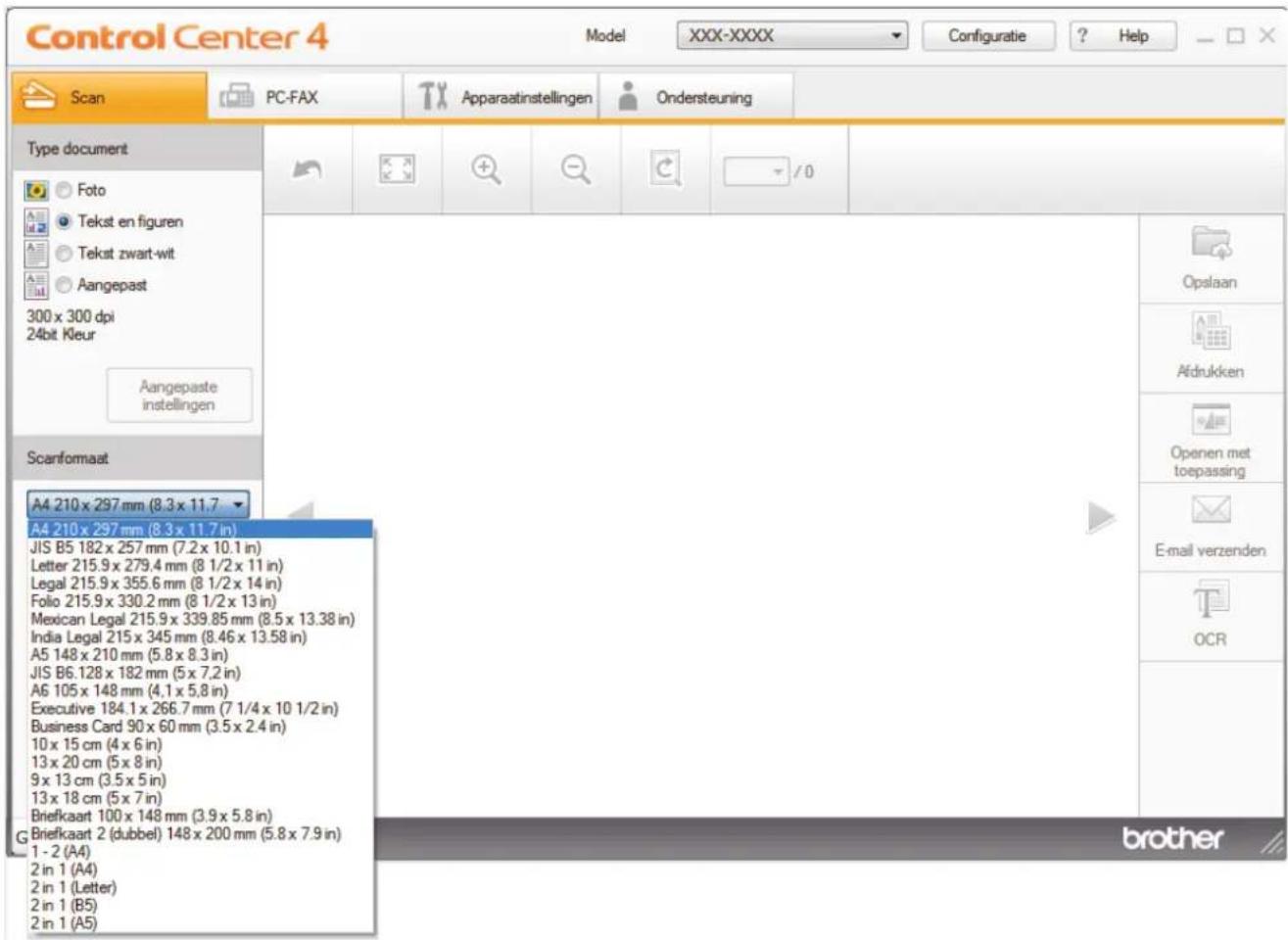This screenshot has height=940, width=1288.
Task: Zoom out with the magnifier minus icon
Action: click(x=576, y=169)
